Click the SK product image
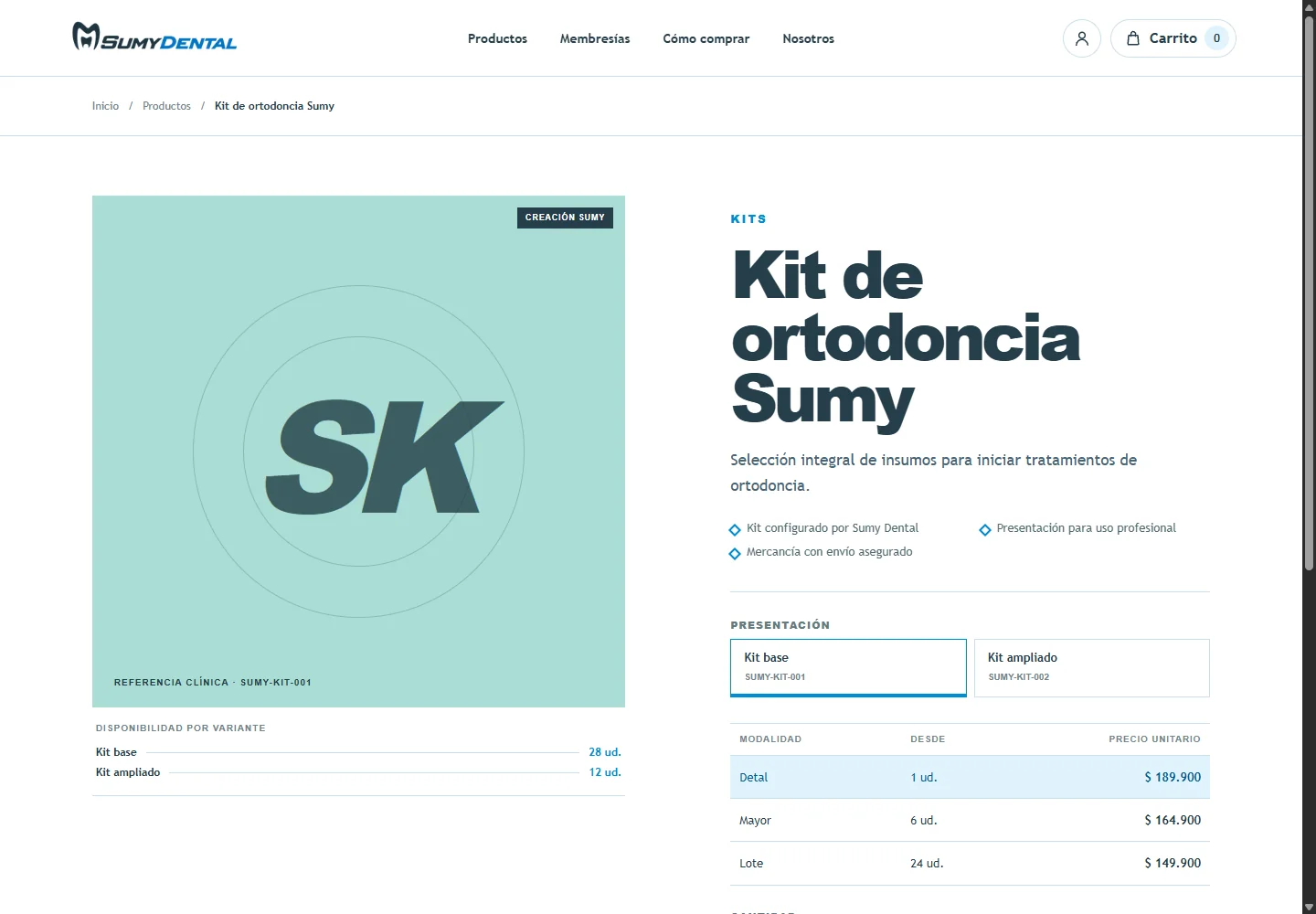The image size is (1316, 914). click(358, 452)
